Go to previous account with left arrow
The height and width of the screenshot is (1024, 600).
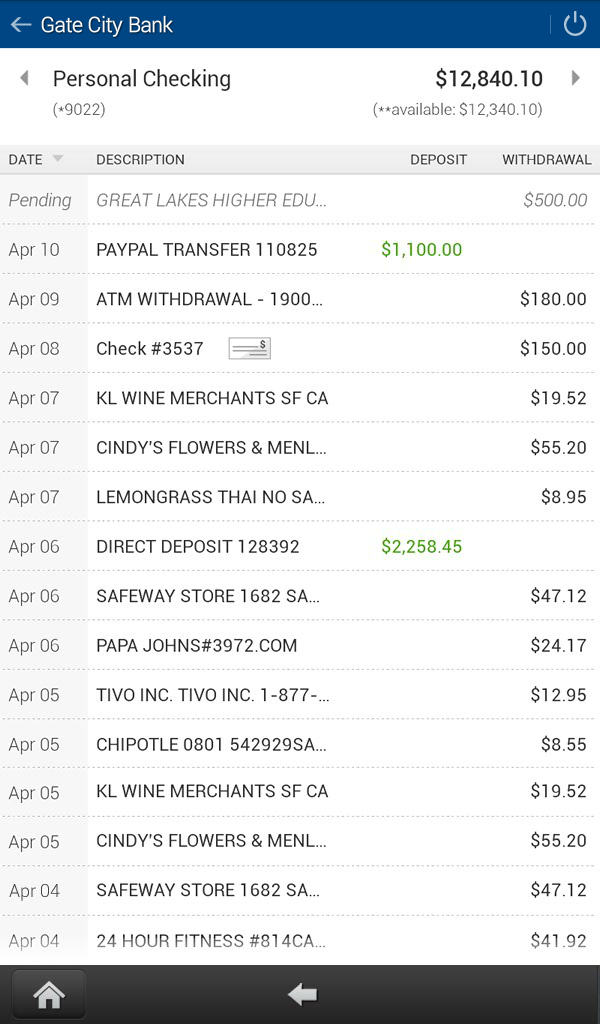tap(24, 78)
